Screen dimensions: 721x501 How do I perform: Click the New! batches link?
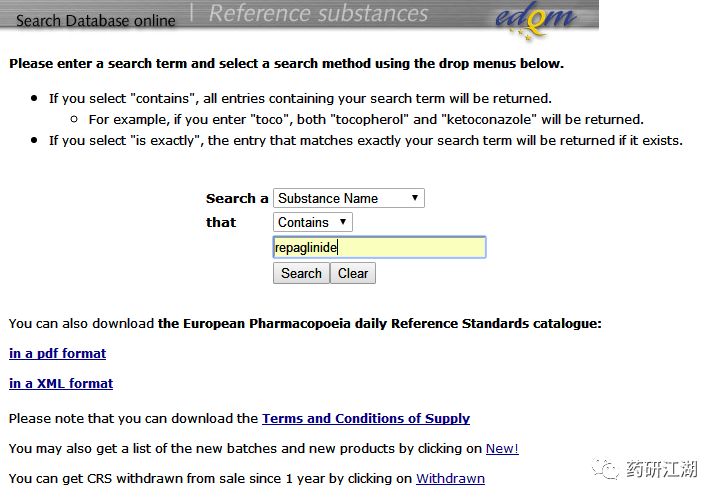(x=502, y=449)
